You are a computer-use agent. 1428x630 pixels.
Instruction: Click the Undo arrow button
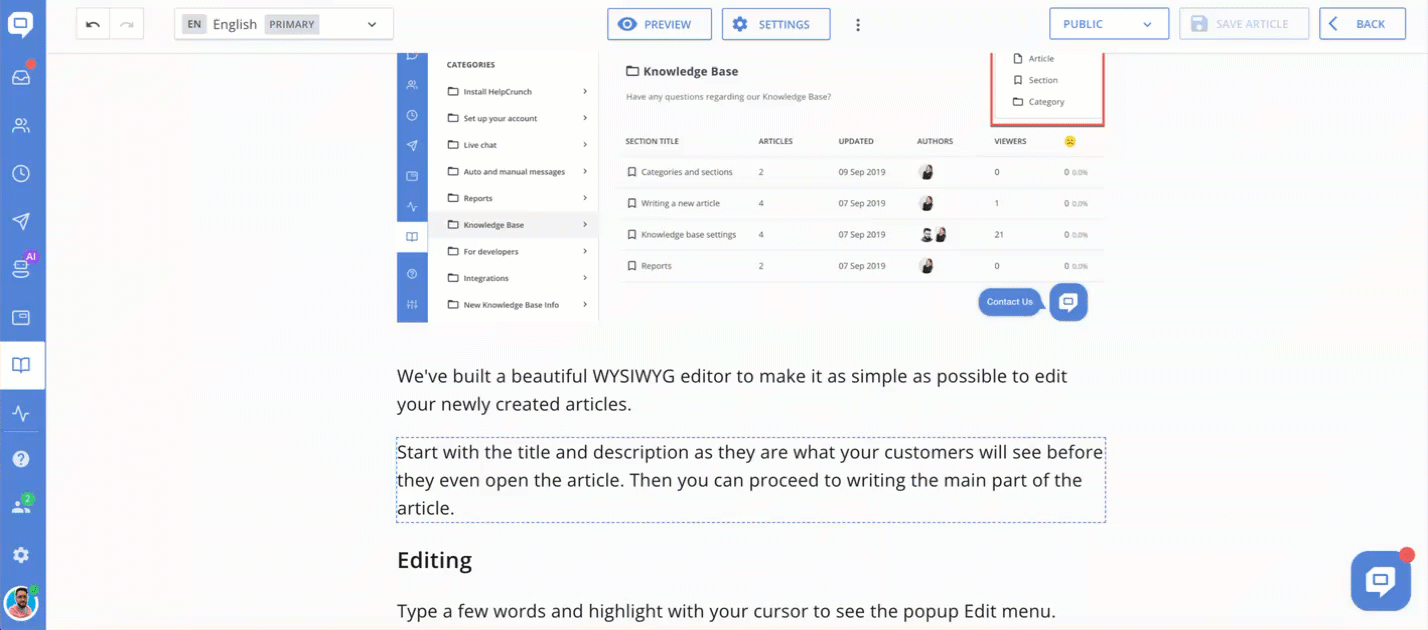(x=93, y=24)
